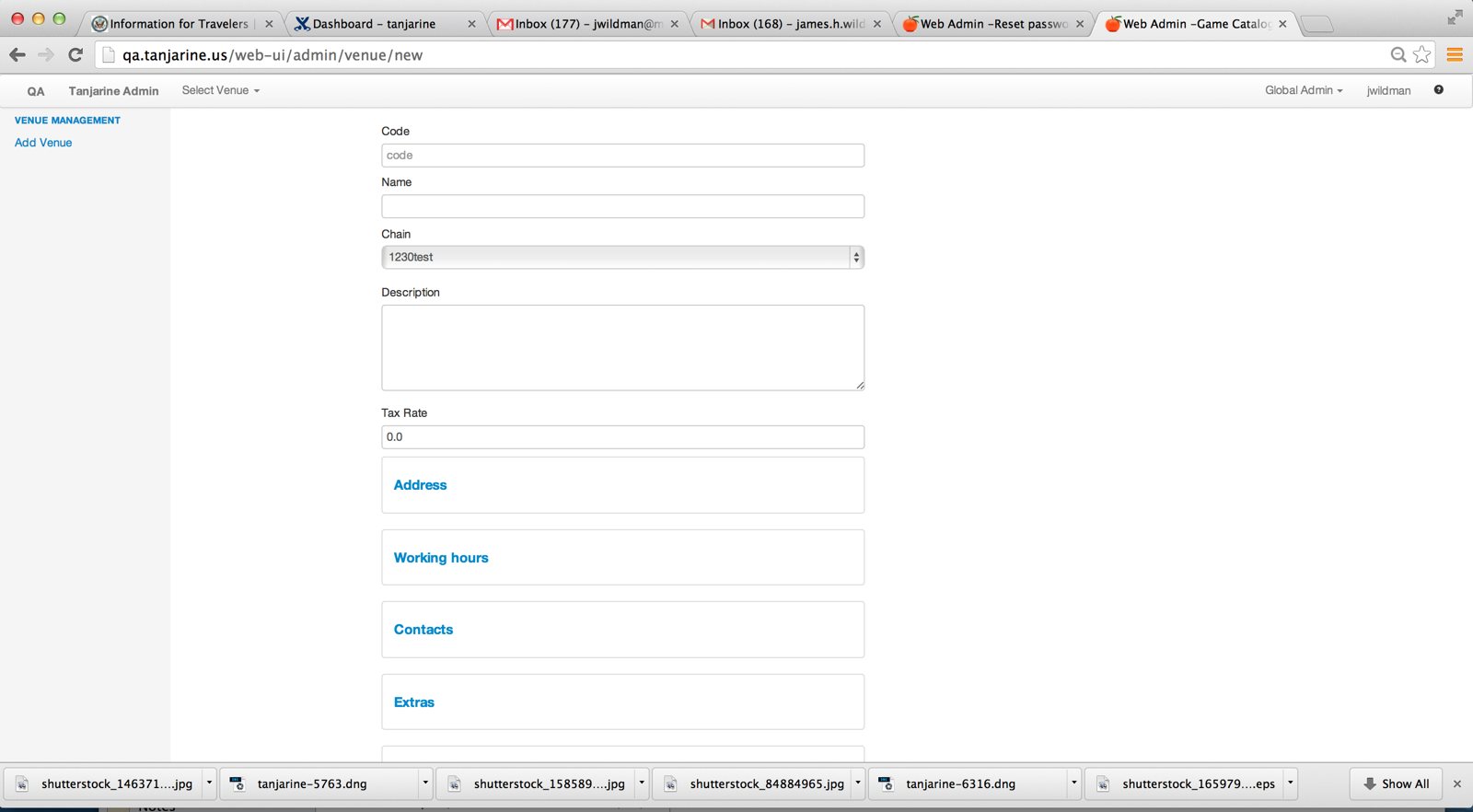Close the downloads bar
The width and height of the screenshot is (1473, 812).
pos(1456,784)
